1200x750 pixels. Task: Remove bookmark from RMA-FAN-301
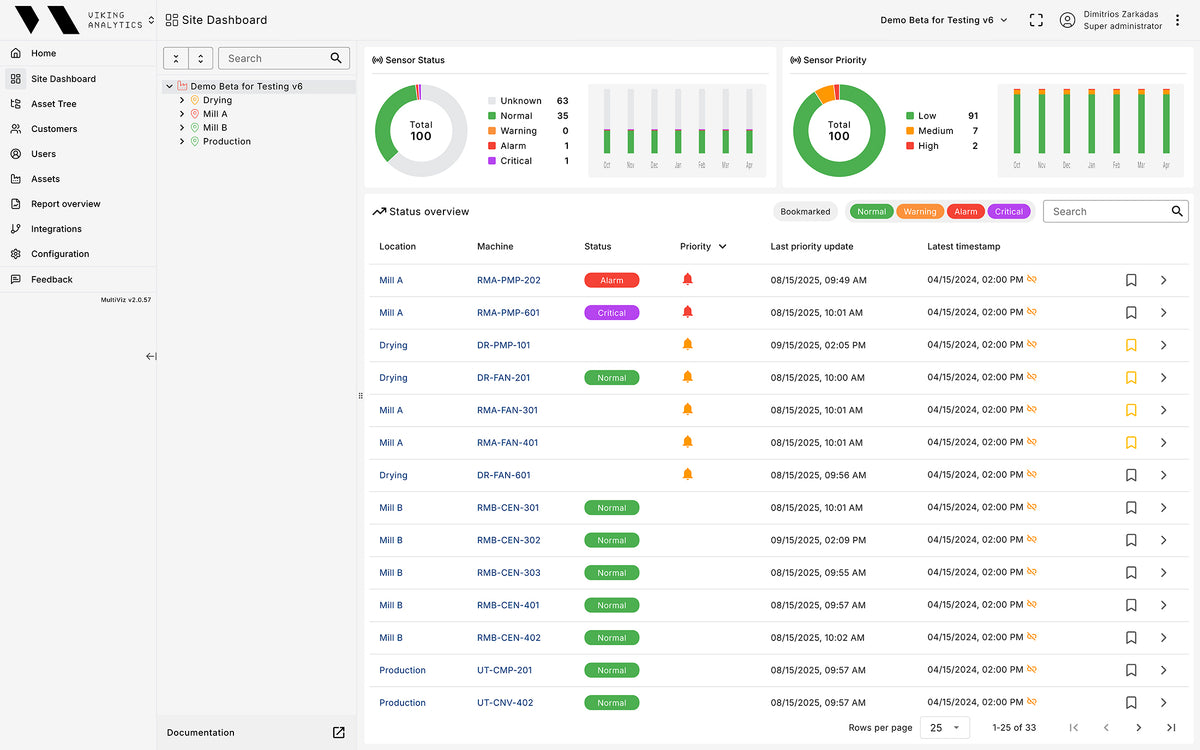[1131, 410]
